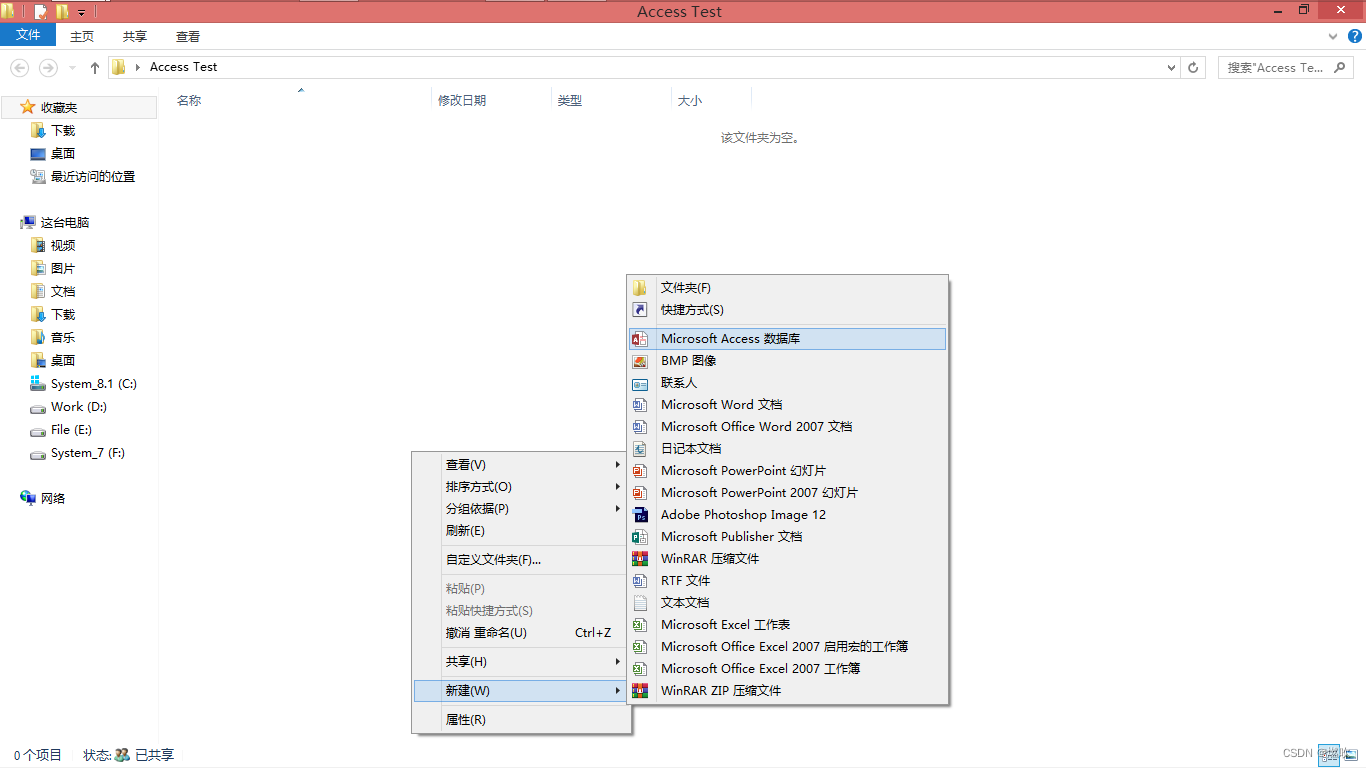1366x768 pixels.
Task: Switch to the 主页 ribbon tab
Action: pyautogui.click(x=82, y=36)
